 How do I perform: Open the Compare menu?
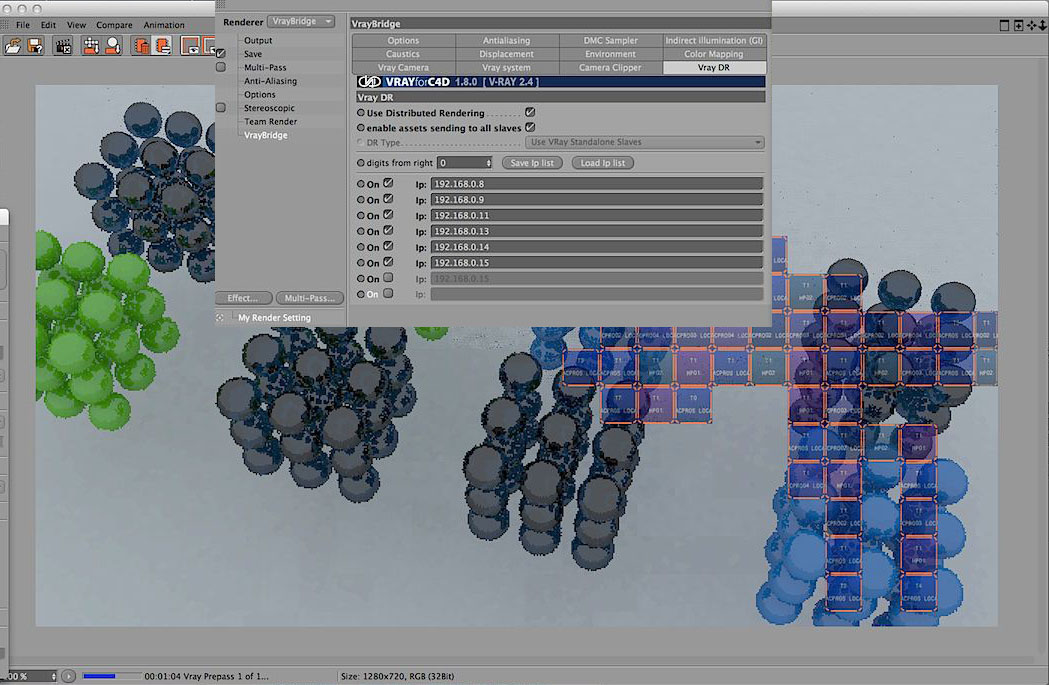point(114,25)
